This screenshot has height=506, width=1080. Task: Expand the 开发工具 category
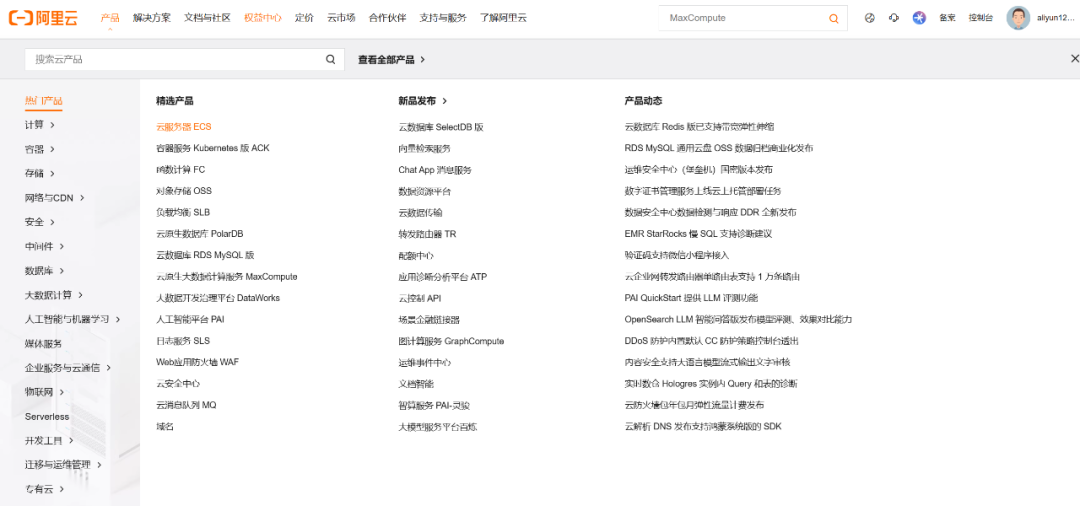50,441
